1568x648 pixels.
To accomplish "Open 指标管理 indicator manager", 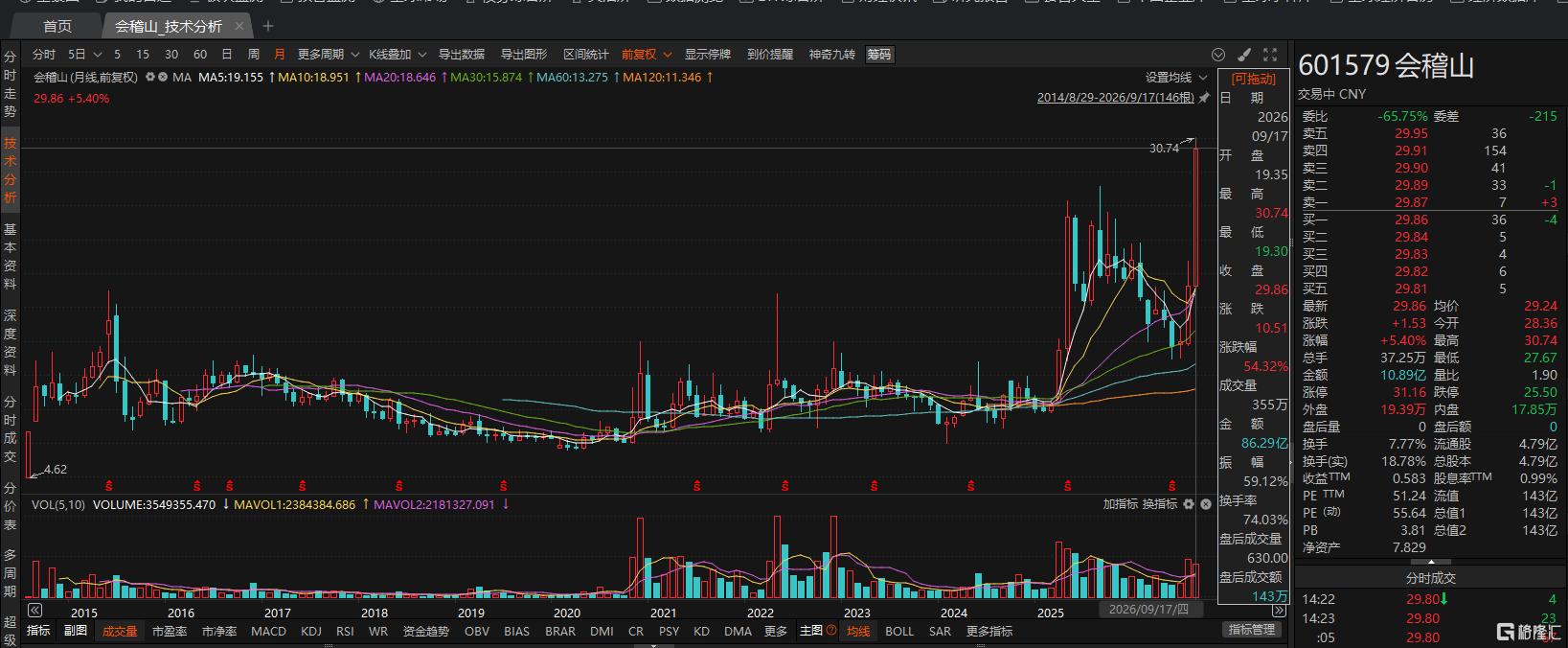I will [x=1252, y=630].
